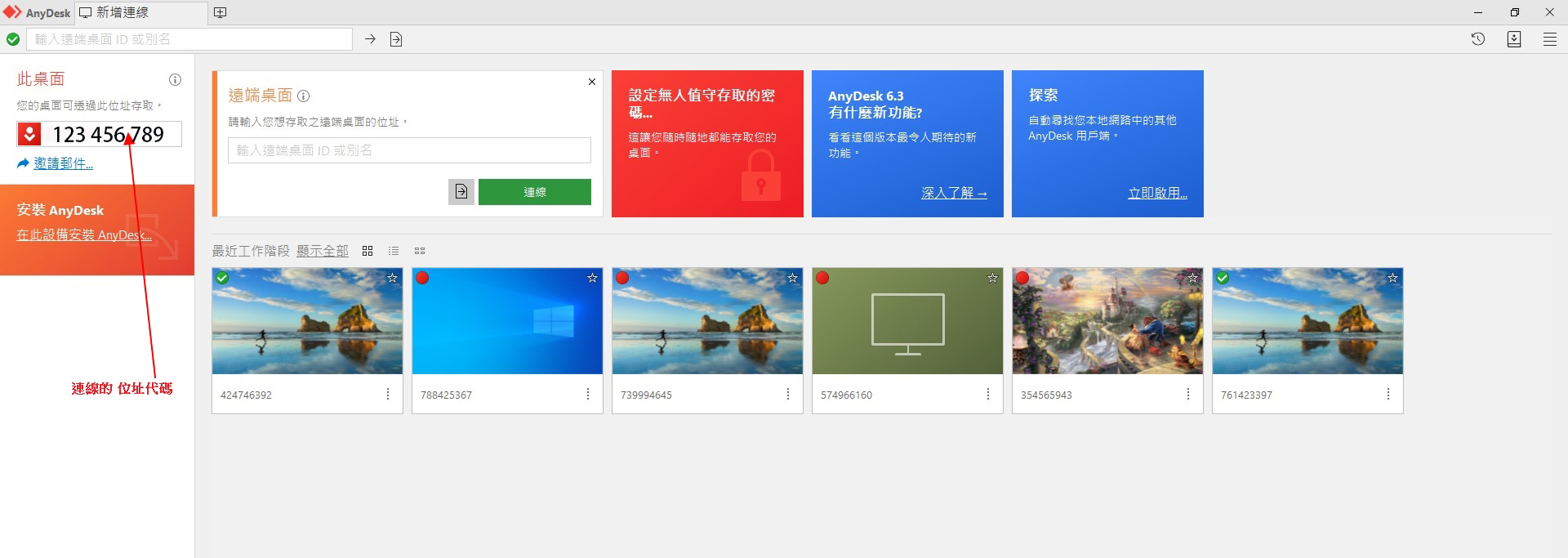Click the green 連線 button
This screenshot has width=1568, height=558.
[535, 192]
